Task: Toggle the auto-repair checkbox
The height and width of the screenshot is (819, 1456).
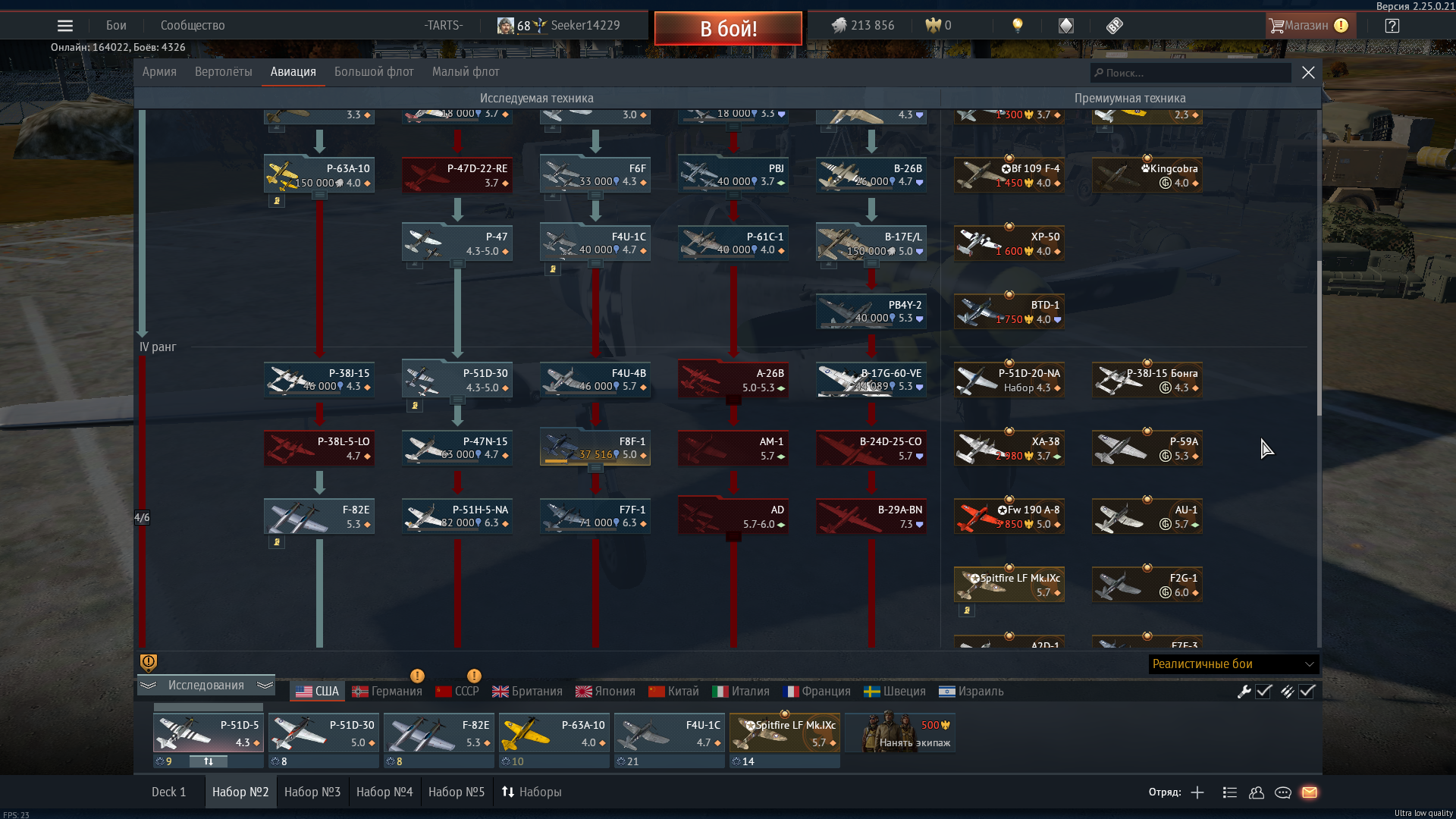Action: pos(1263,692)
